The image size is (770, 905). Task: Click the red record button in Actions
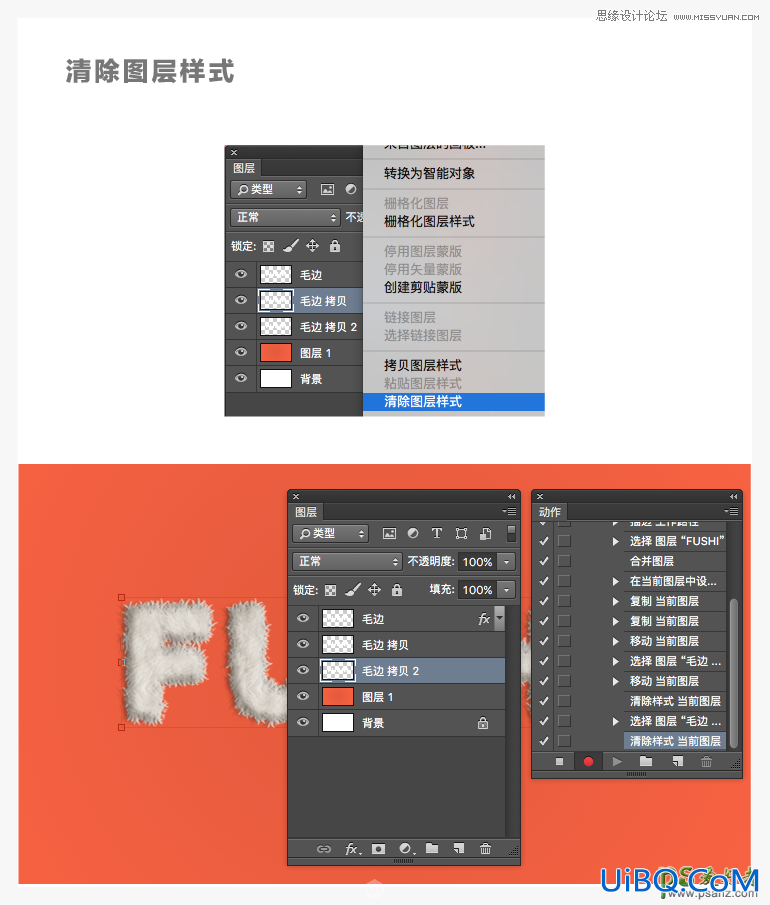[x=588, y=762]
